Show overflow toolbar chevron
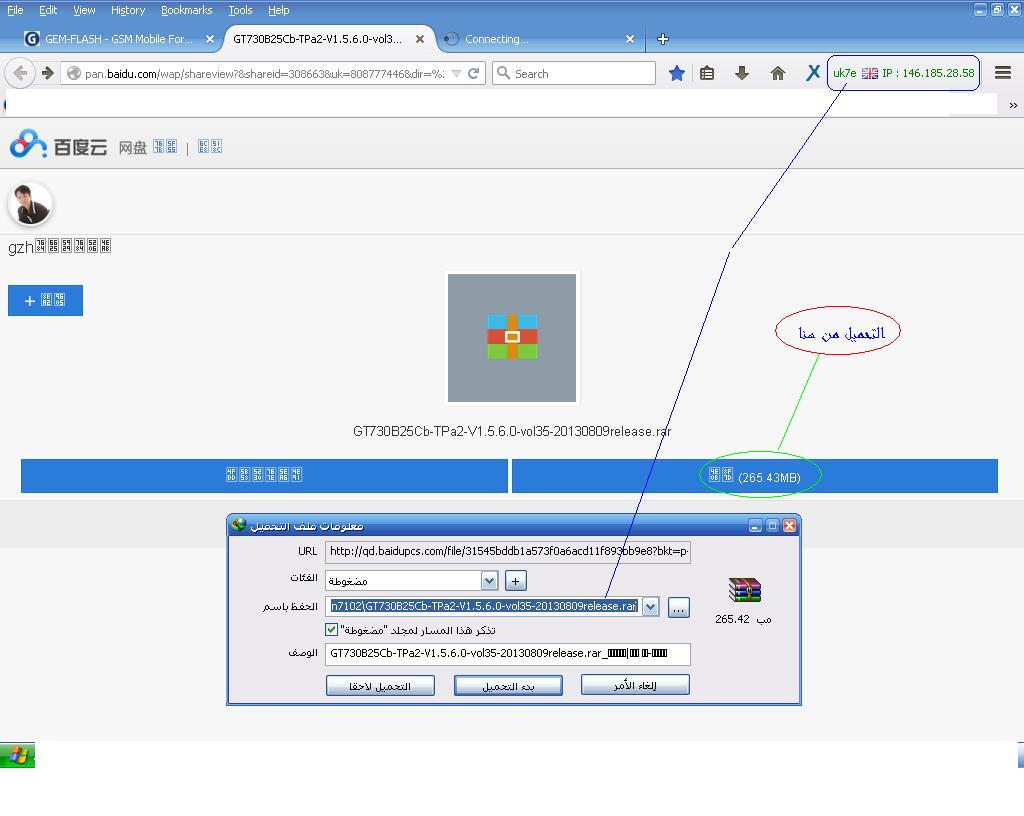 click(x=1013, y=105)
